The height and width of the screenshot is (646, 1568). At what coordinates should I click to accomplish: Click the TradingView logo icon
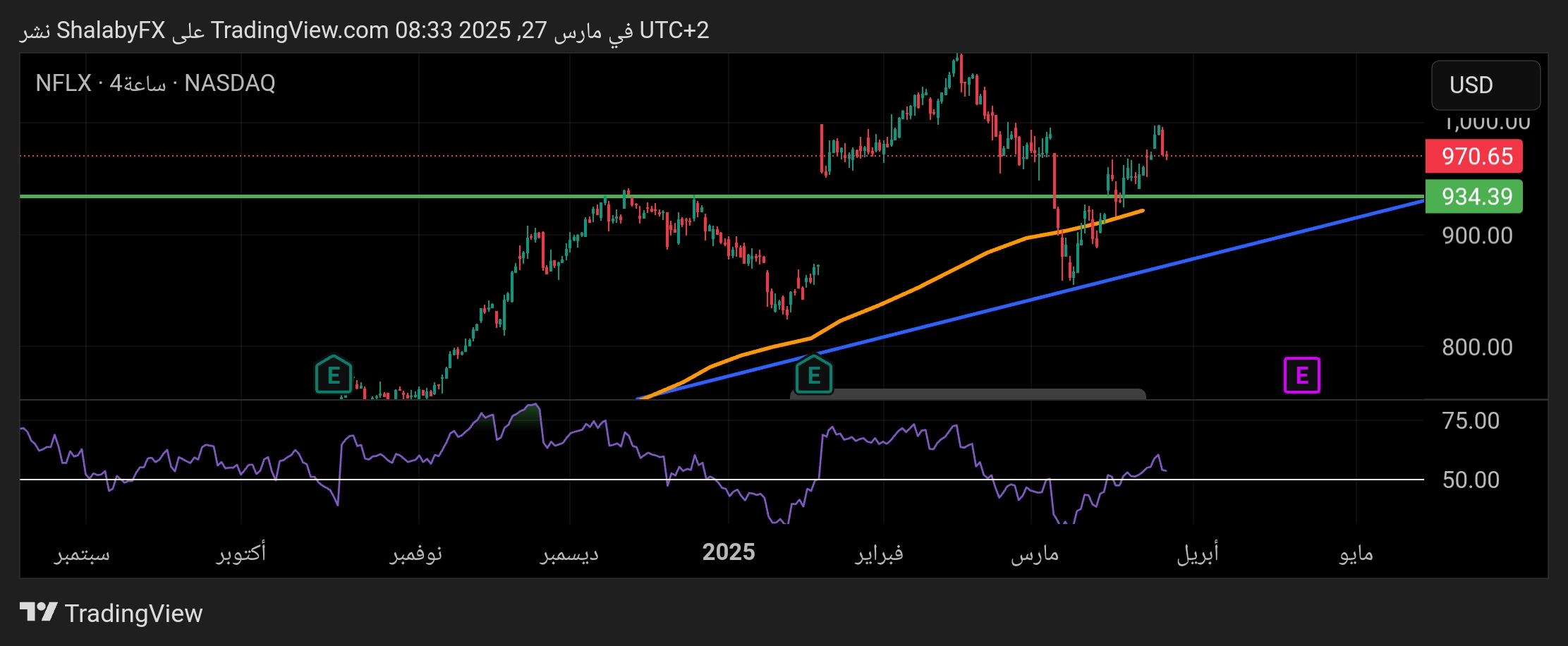[38, 612]
